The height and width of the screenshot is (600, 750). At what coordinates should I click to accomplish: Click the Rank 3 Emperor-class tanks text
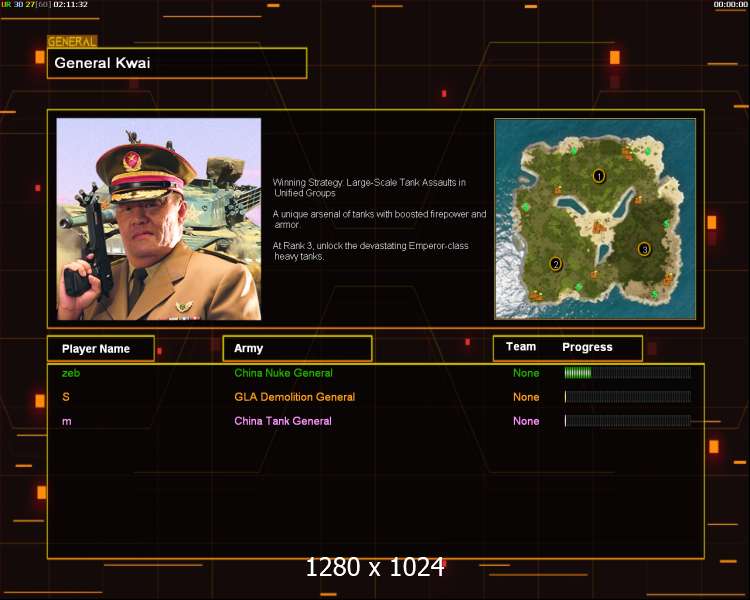point(371,251)
